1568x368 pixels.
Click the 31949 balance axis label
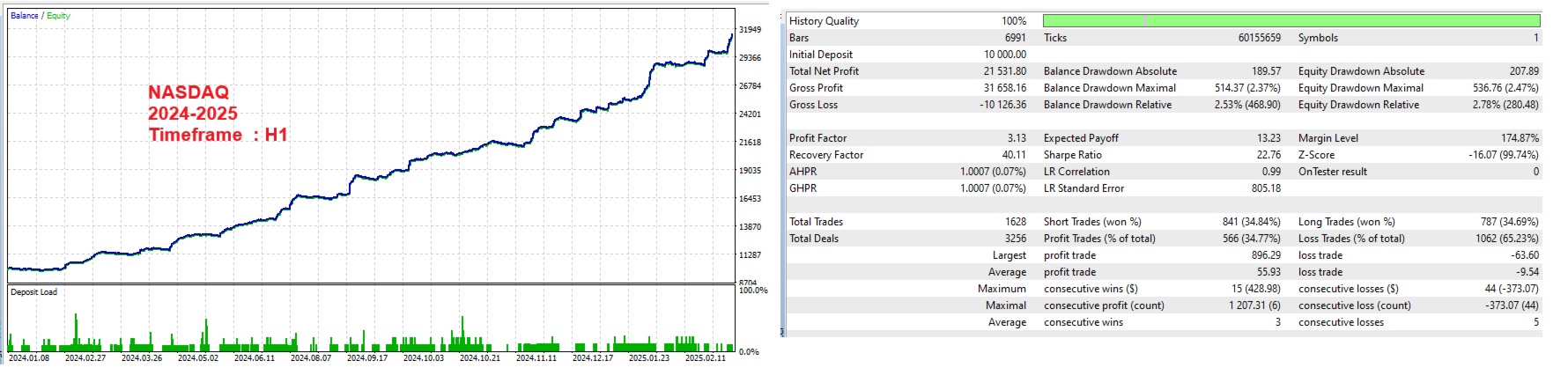pyautogui.click(x=751, y=30)
